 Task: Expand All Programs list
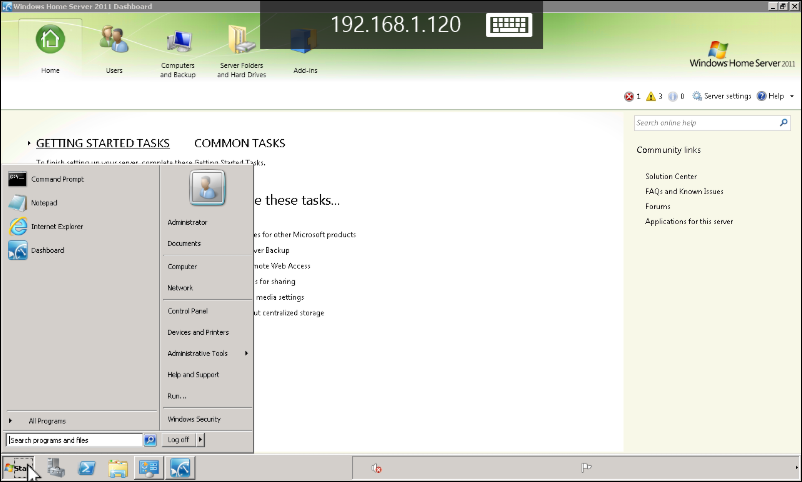click(x=47, y=421)
